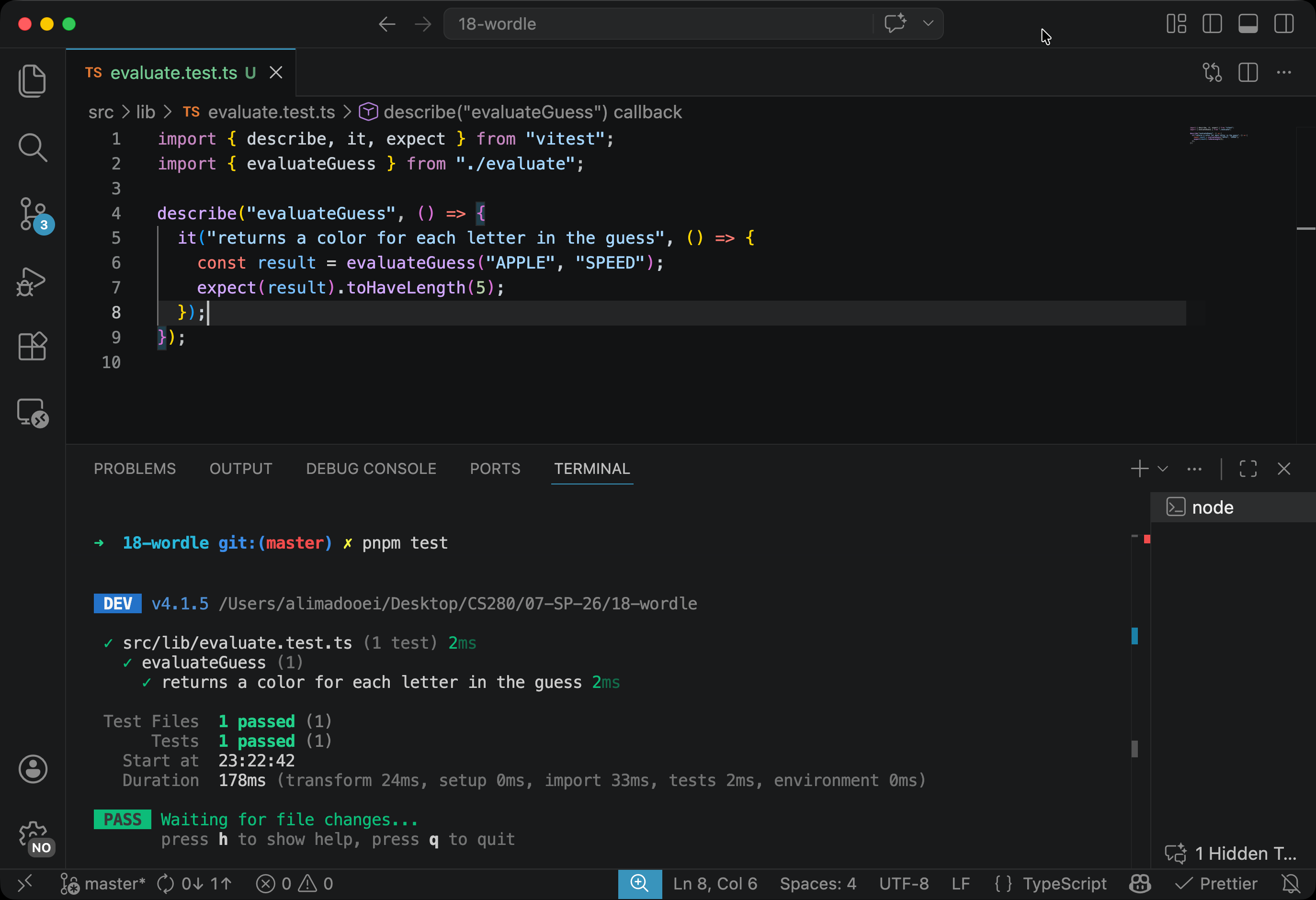Open editor More Actions ellipsis
The width and height of the screenshot is (1316, 900).
coord(1284,72)
